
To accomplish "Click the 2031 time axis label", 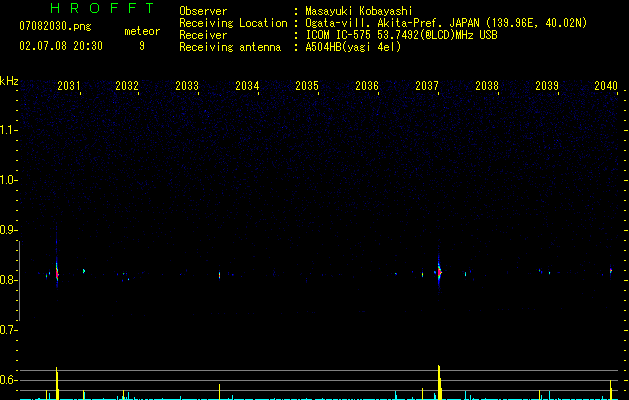I will coord(69,85).
